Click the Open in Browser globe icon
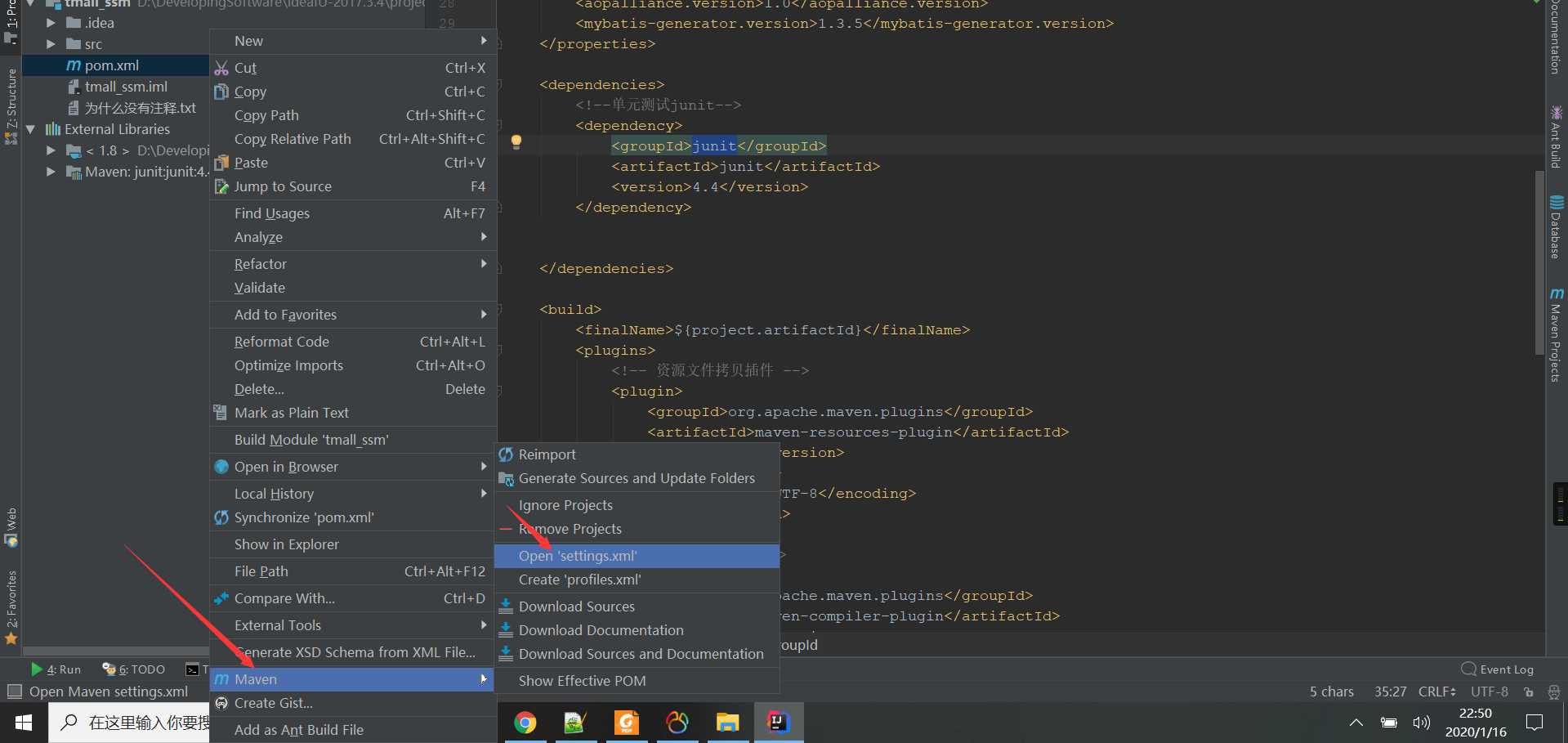1568x743 pixels. click(221, 467)
